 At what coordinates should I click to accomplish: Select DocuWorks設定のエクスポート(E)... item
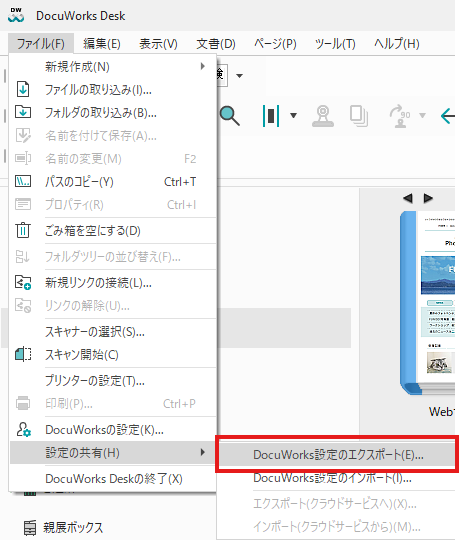pyautogui.click(x=337, y=455)
